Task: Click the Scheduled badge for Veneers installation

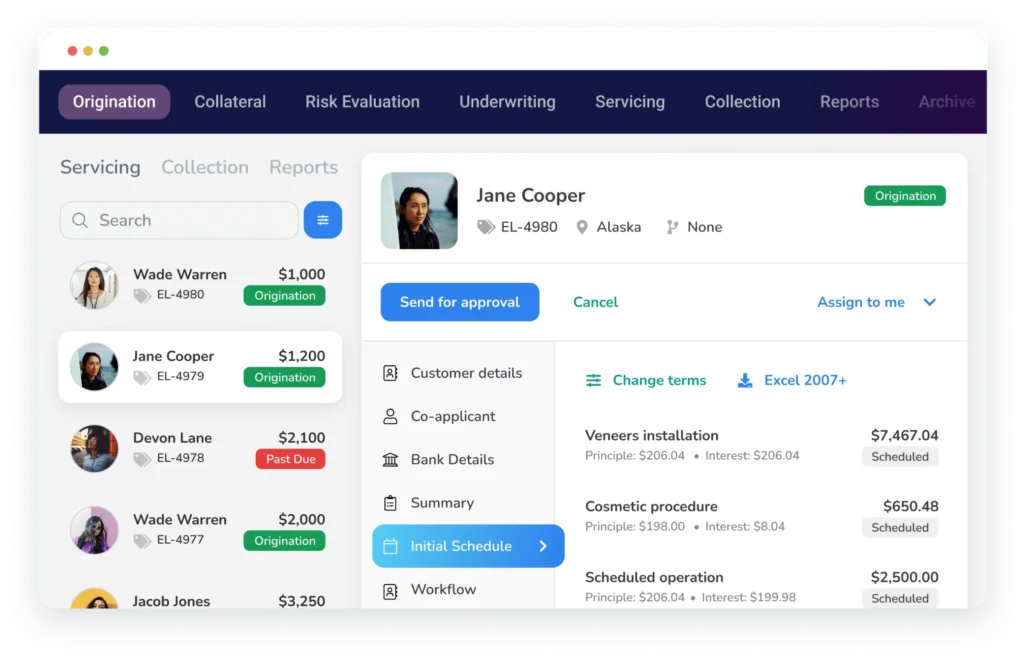Action: [900, 456]
